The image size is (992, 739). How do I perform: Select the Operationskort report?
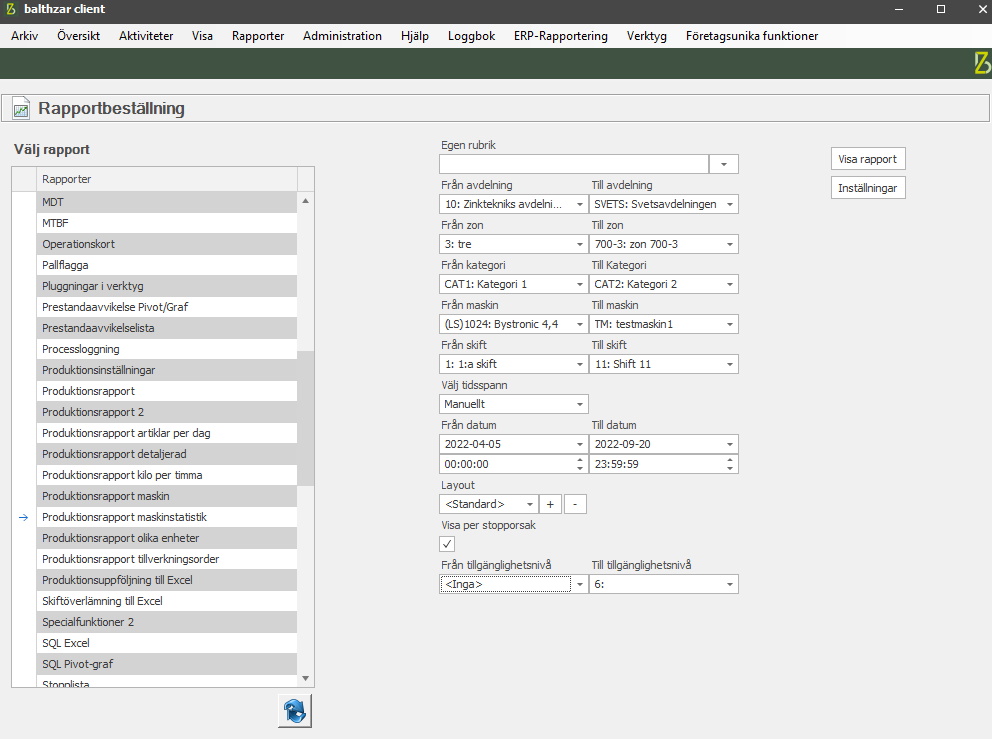[x=167, y=244]
